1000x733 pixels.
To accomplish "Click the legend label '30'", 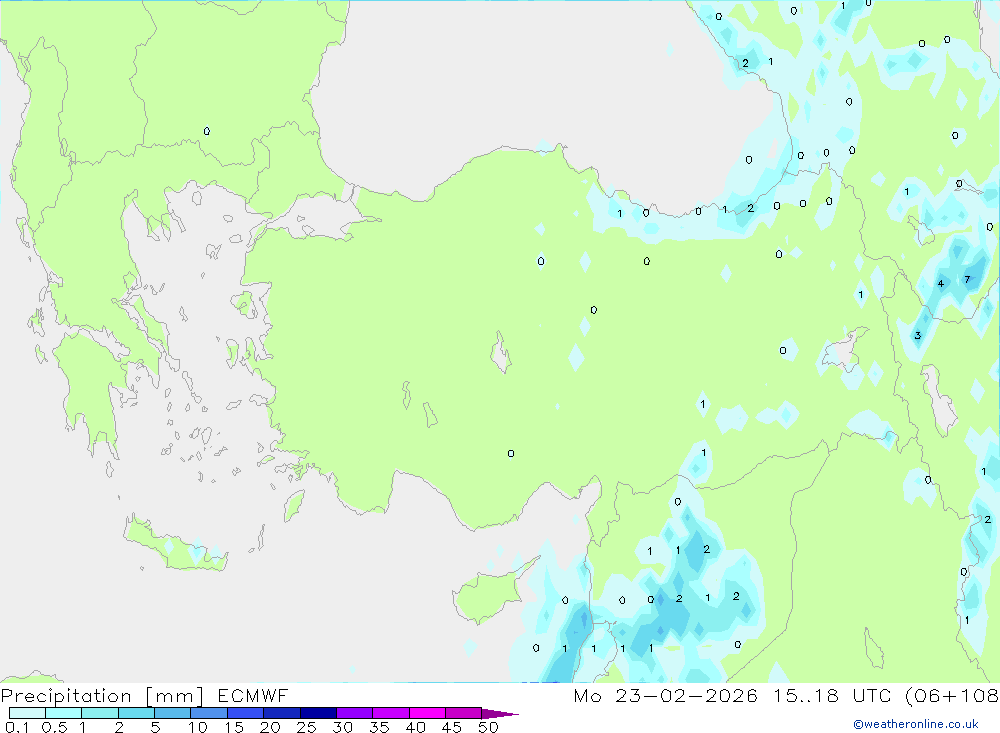I will tap(343, 727).
